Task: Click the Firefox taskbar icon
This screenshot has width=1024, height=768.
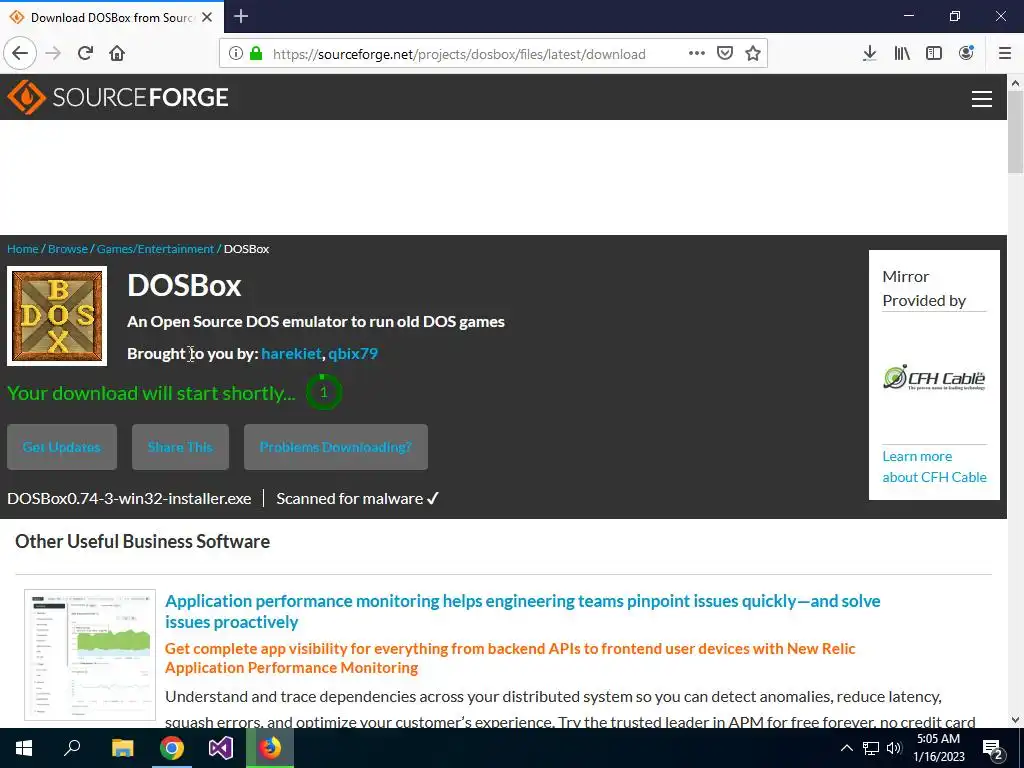Action: [x=270, y=748]
